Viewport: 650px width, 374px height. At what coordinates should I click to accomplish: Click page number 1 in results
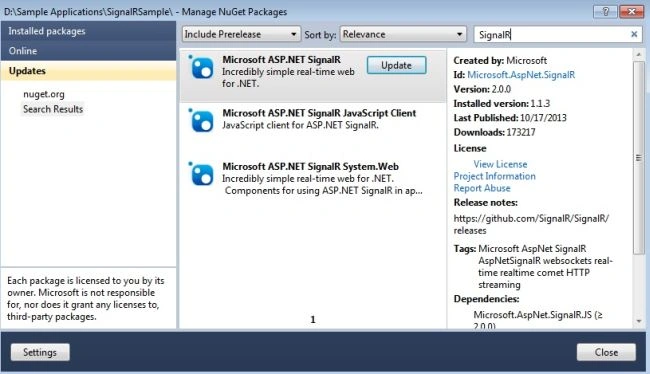(313, 320)
